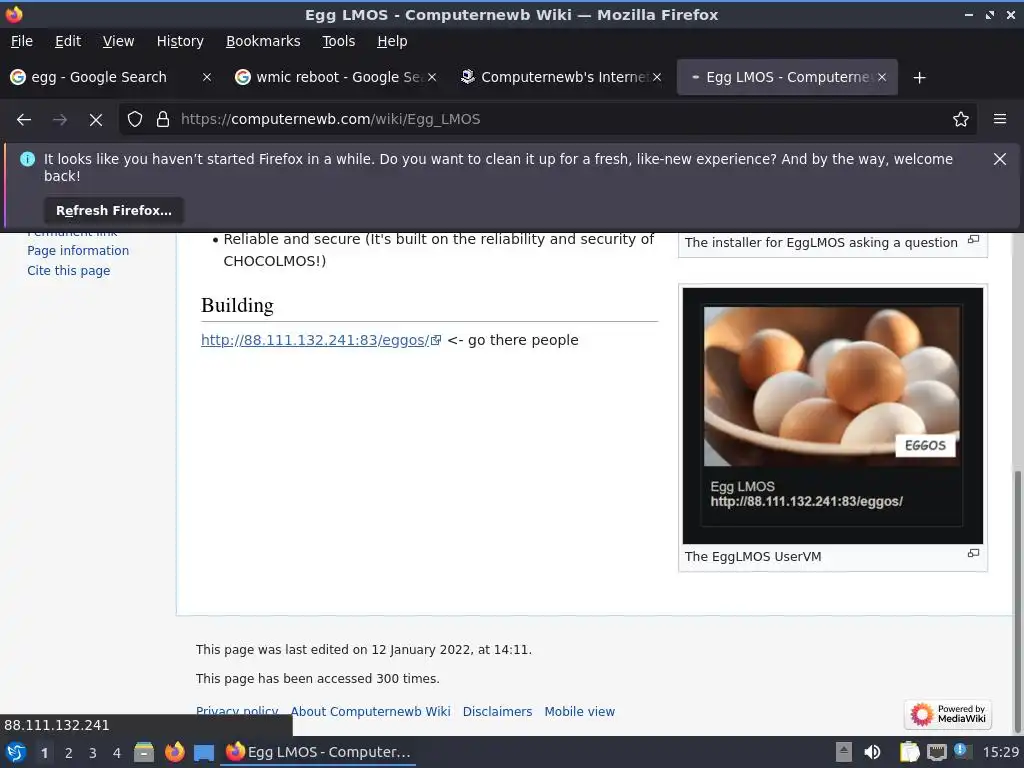Open update notifier tray icon
This screenshot has width=1024, height=768.
[962, 751]
